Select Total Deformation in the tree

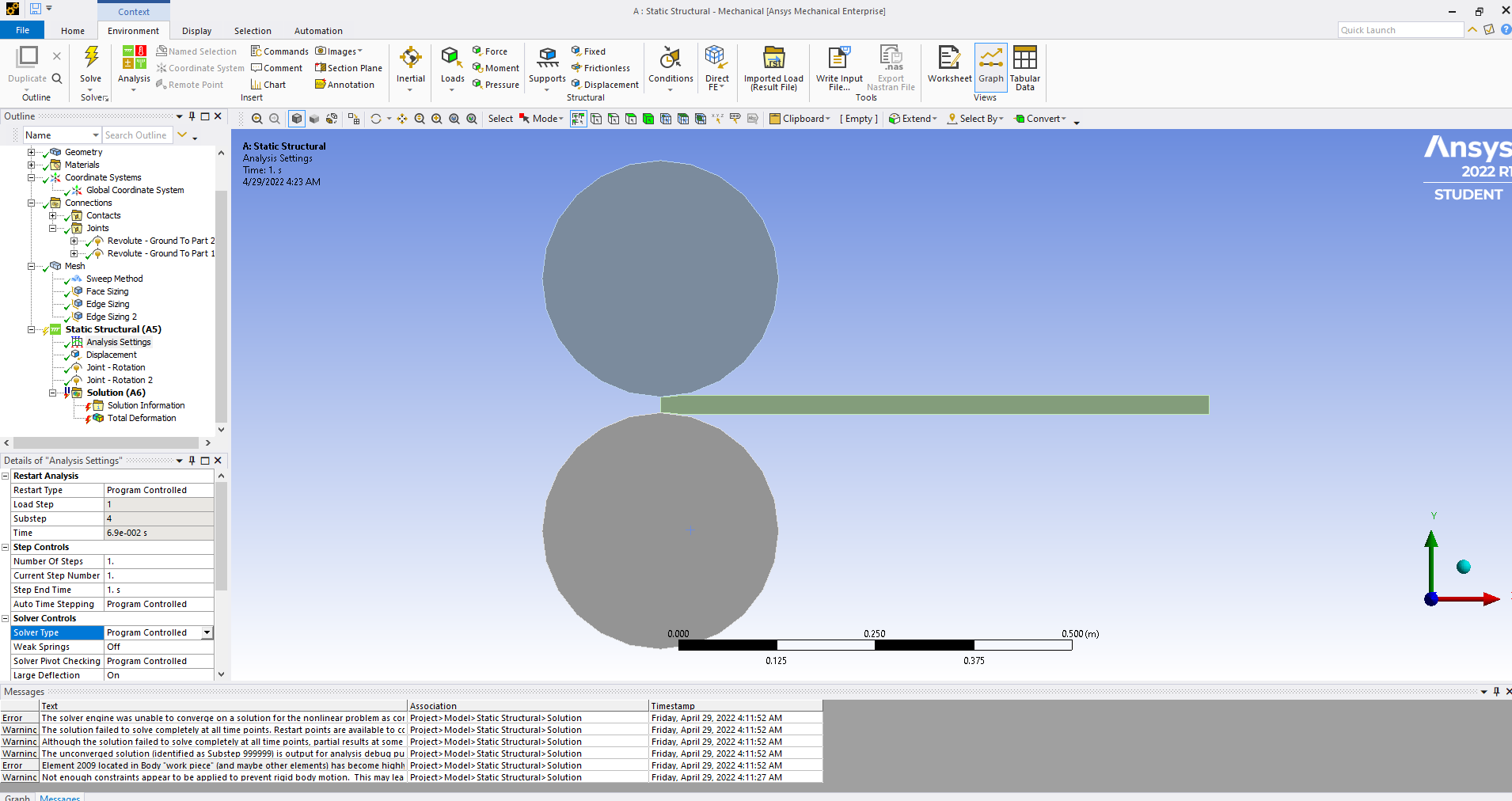[142, 418]
